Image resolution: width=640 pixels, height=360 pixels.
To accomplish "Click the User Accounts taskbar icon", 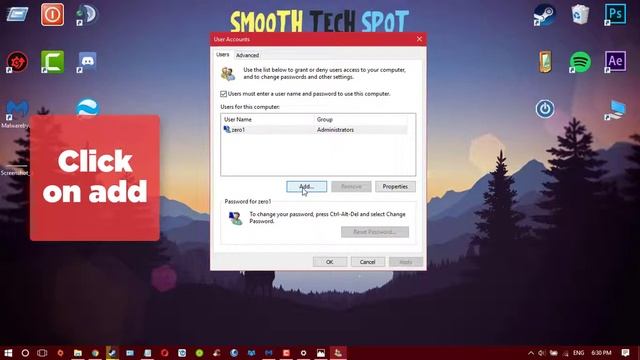I will pyautogui.click(x=338, y=353).
